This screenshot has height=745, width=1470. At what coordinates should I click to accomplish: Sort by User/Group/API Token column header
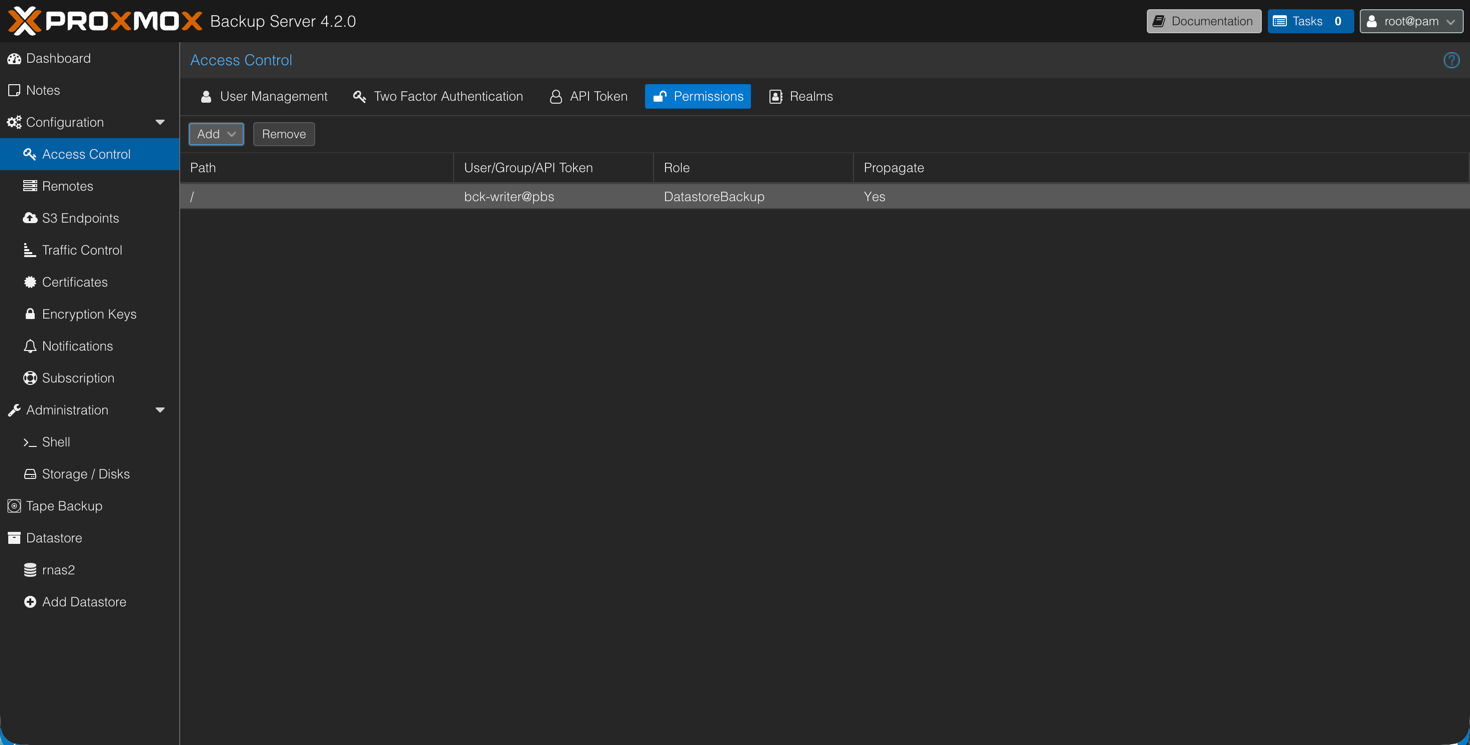click(553, 168)
